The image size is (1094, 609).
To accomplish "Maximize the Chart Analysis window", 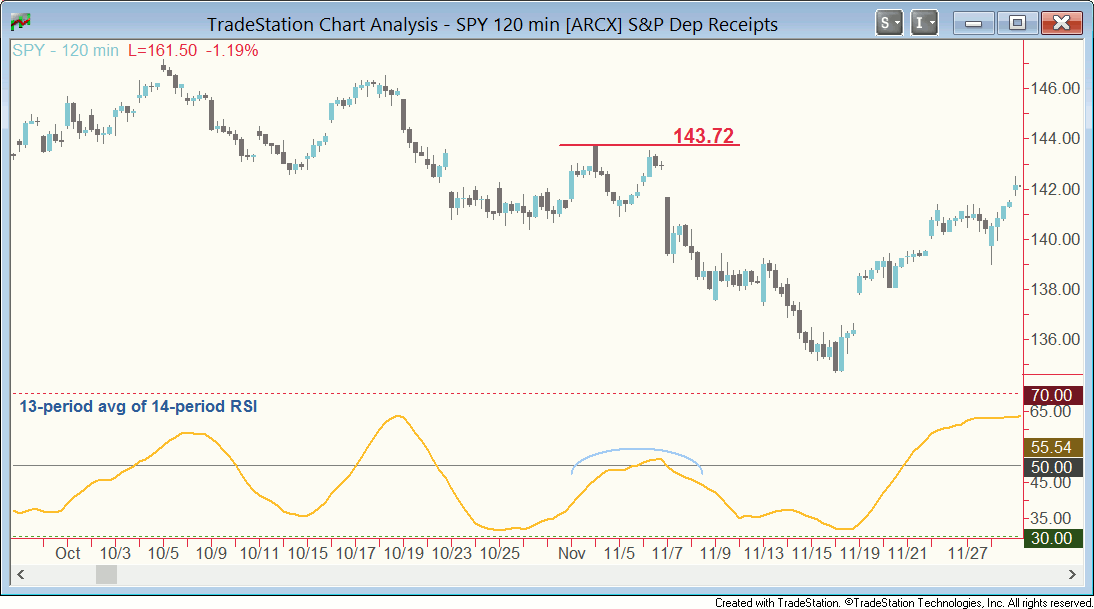I will click(x=1017, y=22).
